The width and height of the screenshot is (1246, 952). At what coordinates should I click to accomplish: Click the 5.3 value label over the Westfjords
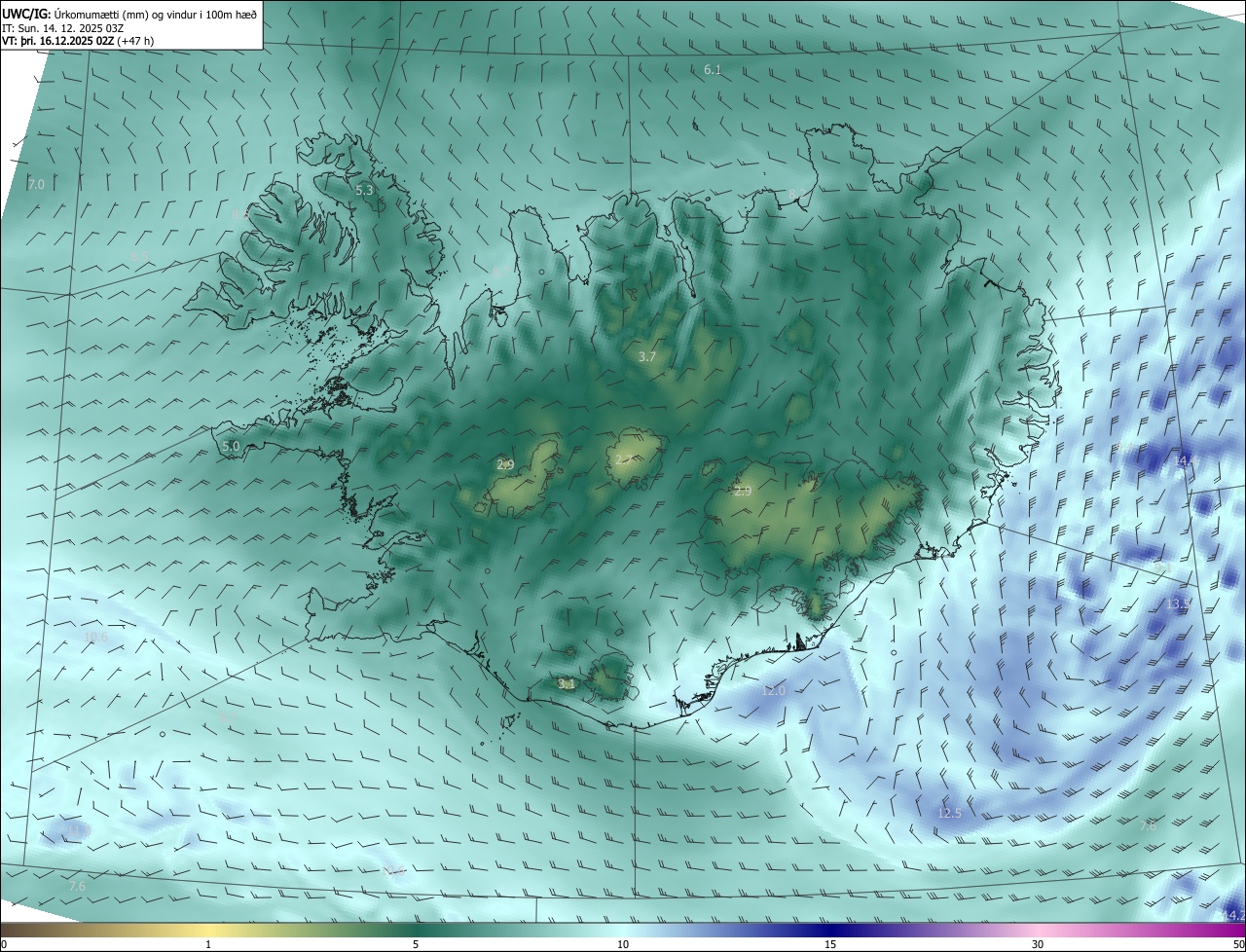pos(364,191)
